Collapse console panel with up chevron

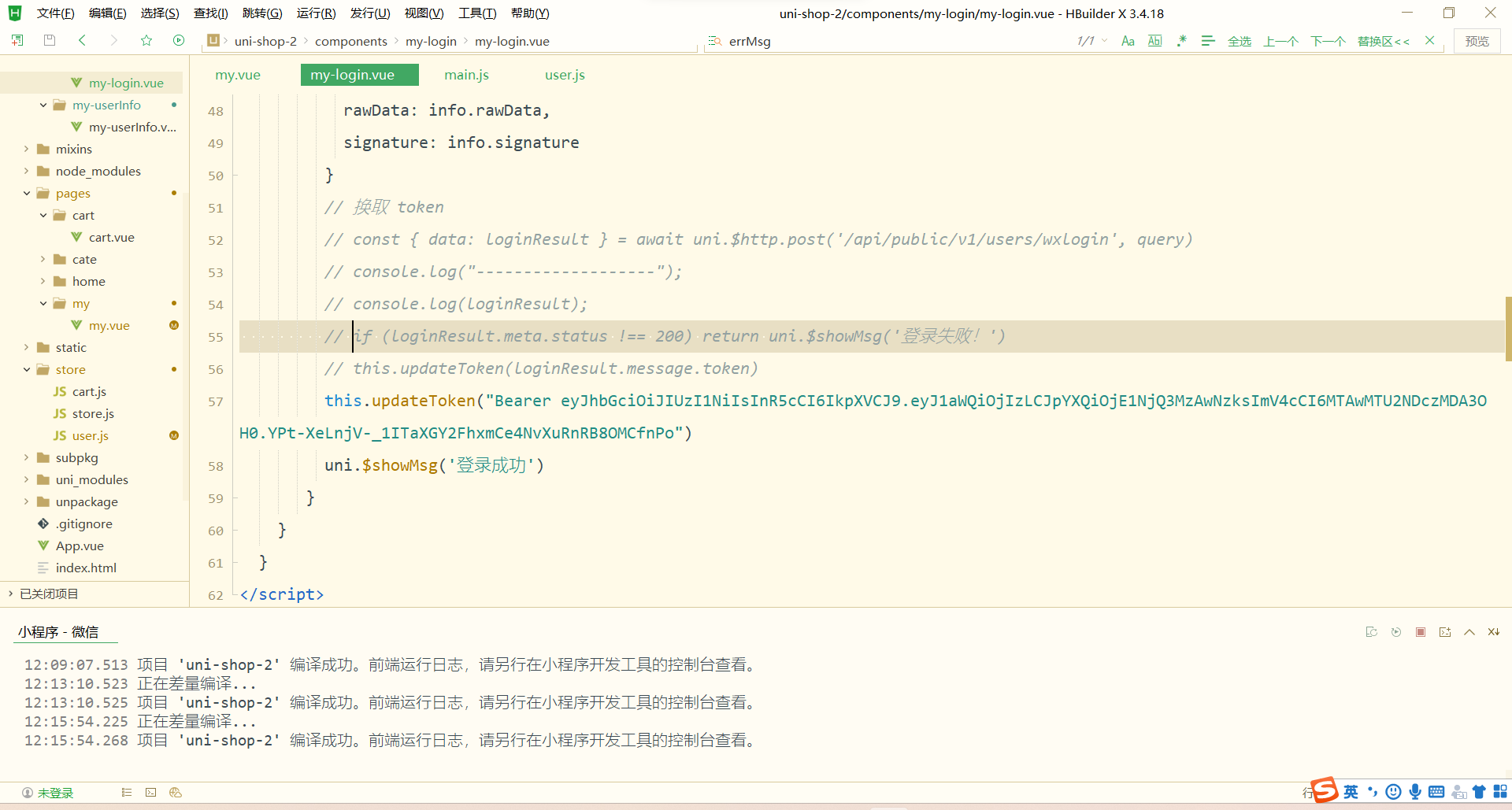click(x=1469, y=632)
